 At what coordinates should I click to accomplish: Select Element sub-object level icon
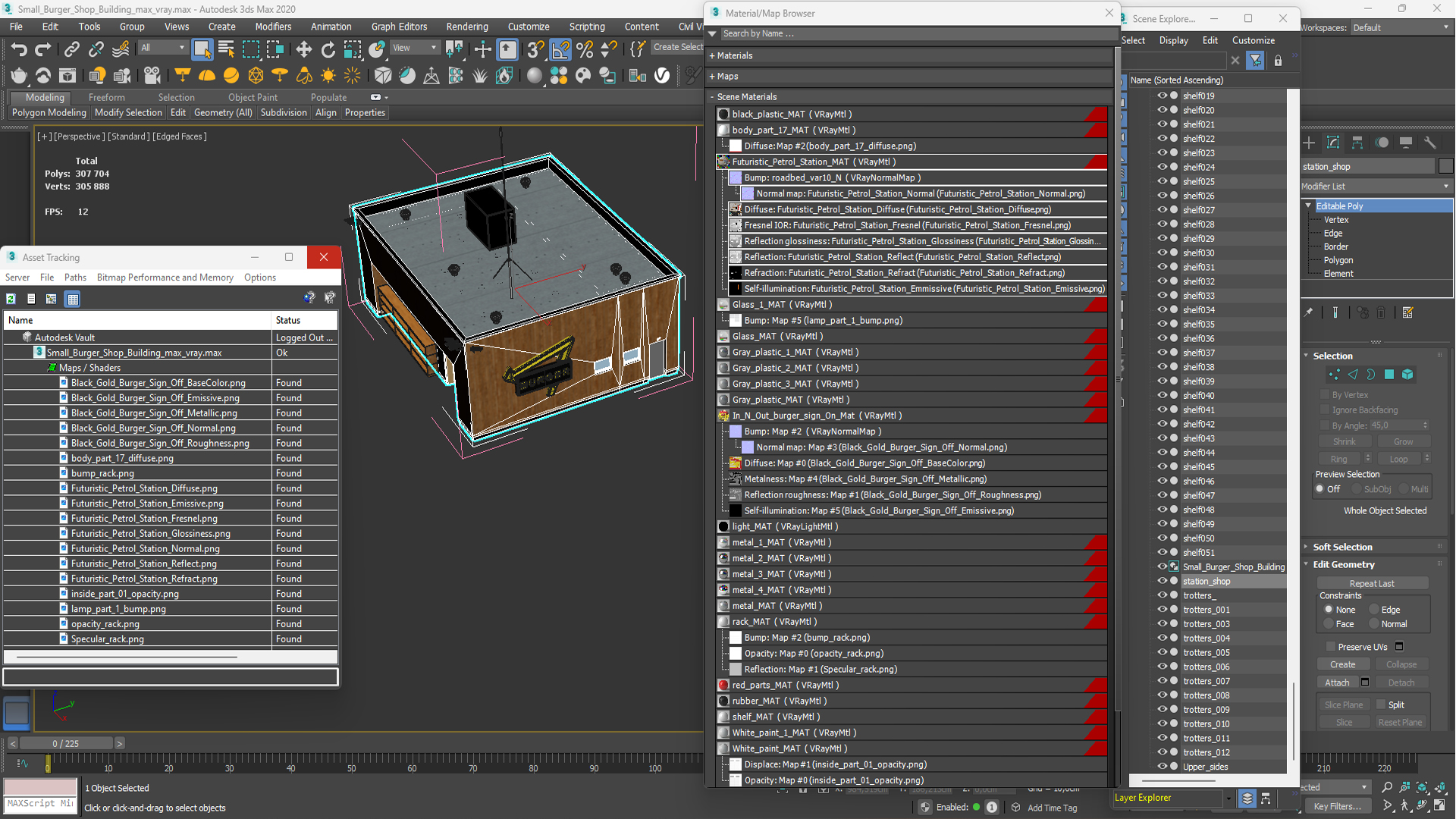click(1407, 375)
